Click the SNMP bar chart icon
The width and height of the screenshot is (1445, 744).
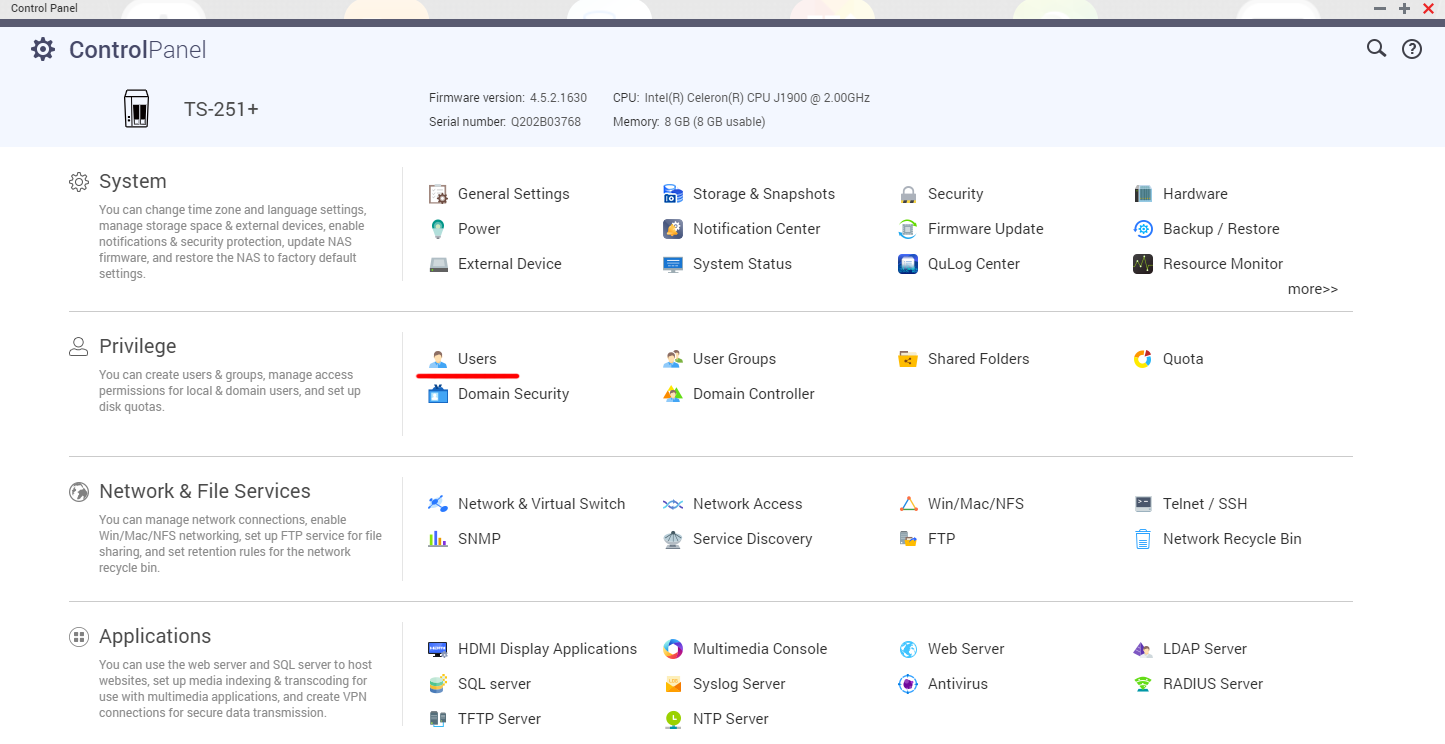438,539
